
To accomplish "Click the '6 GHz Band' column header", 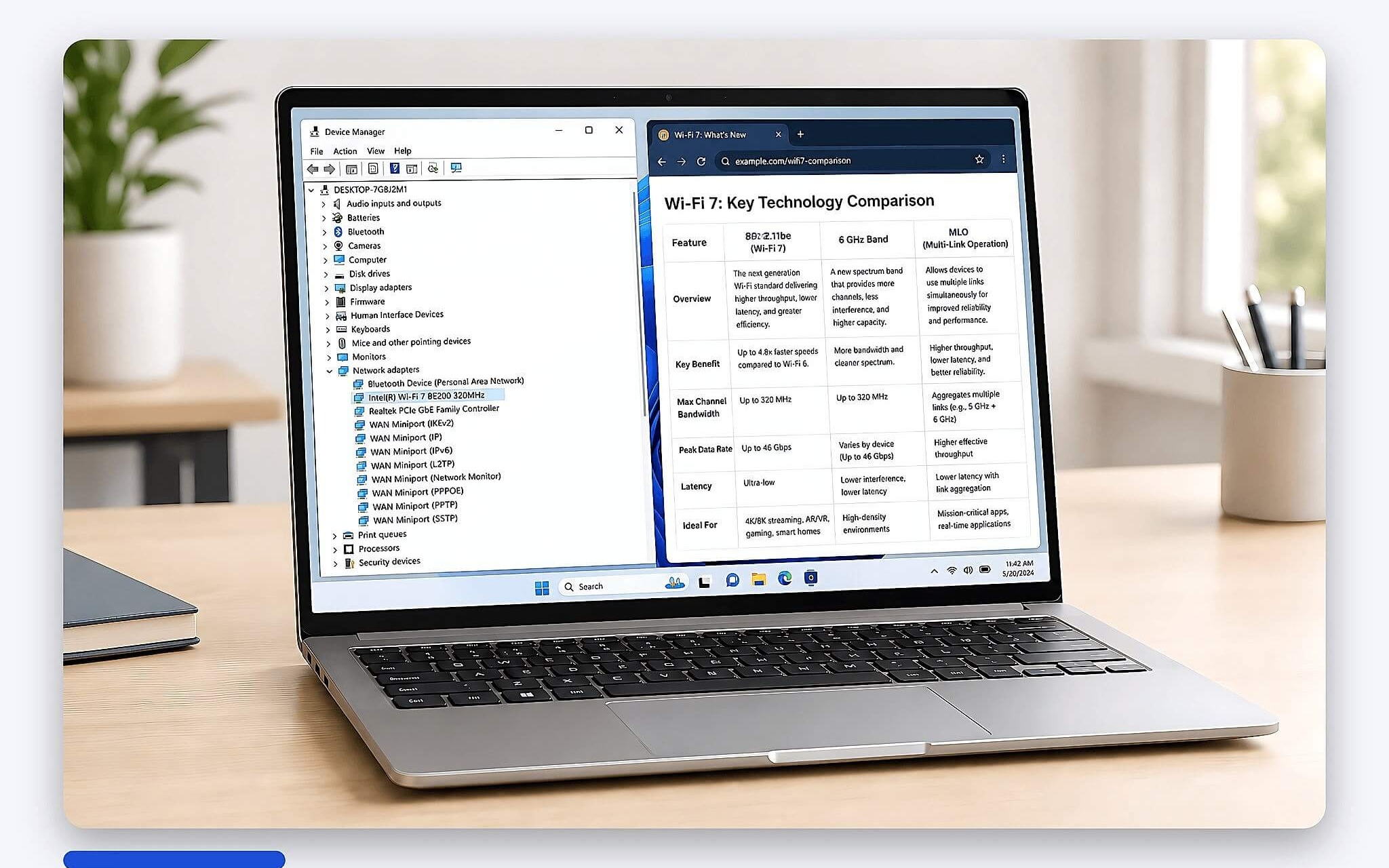I will [863, 239].
